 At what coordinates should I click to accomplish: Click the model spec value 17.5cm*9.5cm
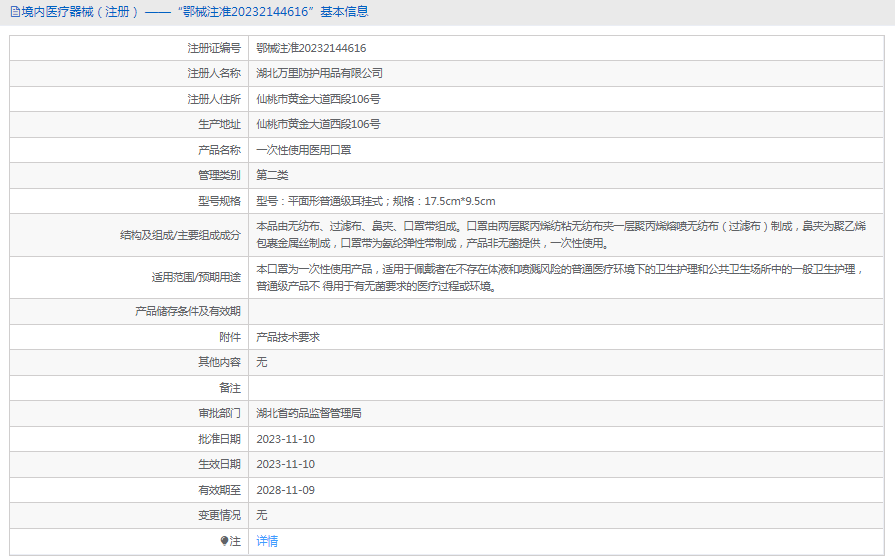(460, 202)
